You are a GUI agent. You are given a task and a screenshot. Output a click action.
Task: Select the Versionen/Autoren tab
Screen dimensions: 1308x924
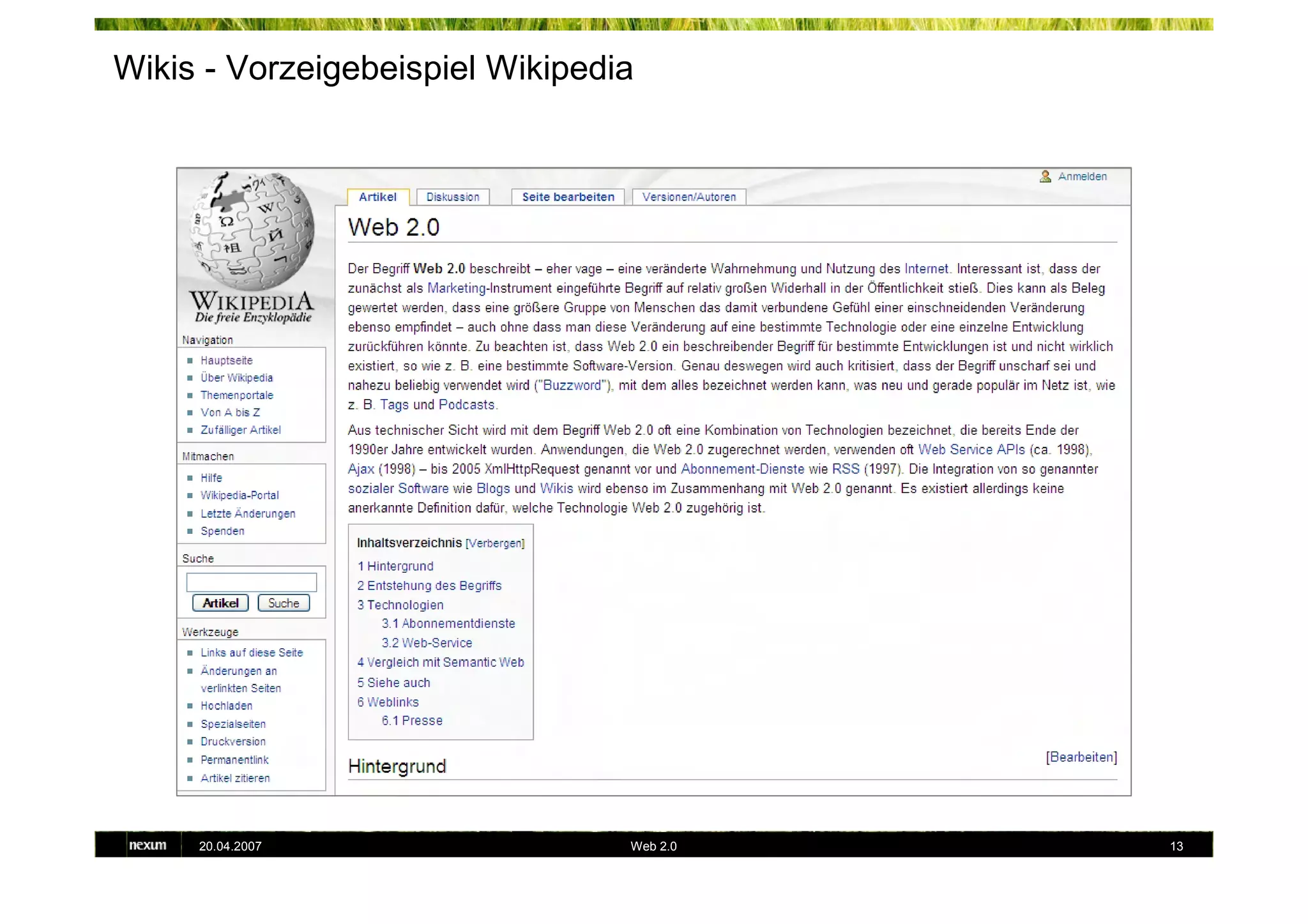[x=688, y=197]
